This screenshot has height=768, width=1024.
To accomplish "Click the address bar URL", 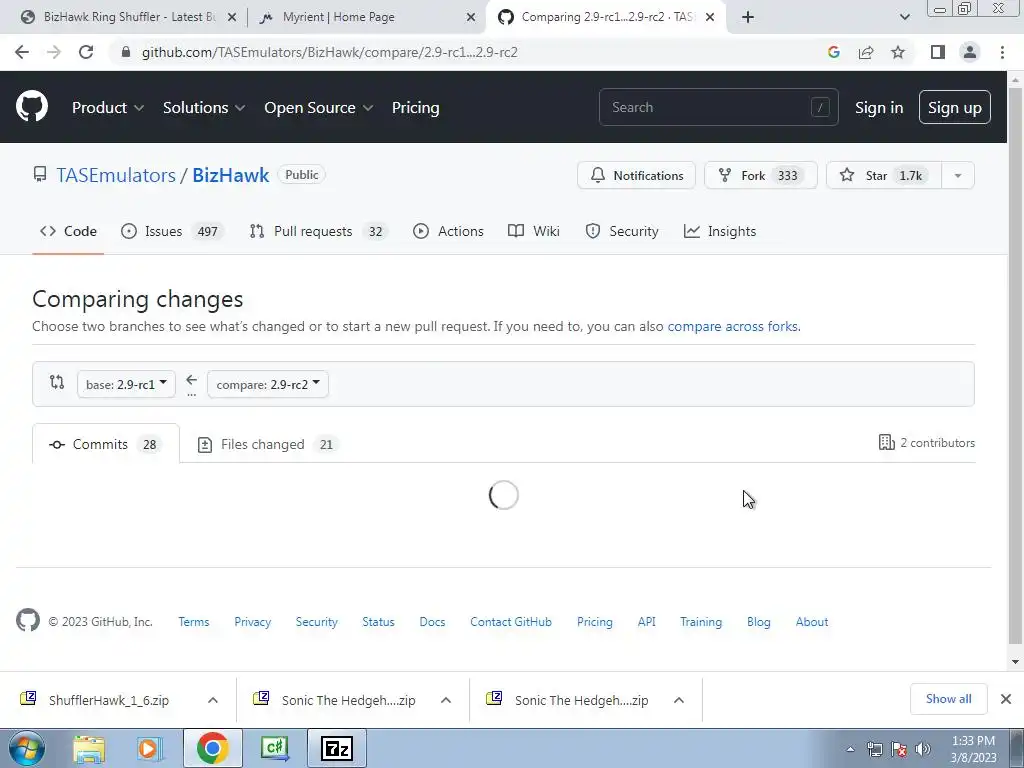I will [329, 52].
